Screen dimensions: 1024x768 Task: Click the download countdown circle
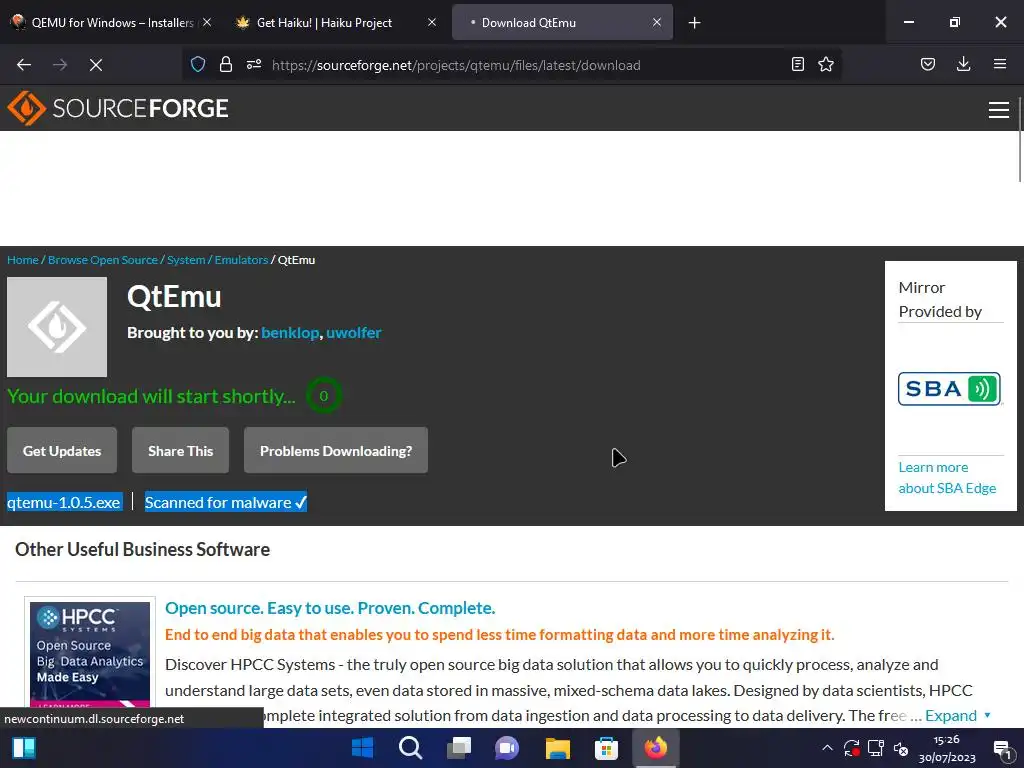tap(323, 396)
